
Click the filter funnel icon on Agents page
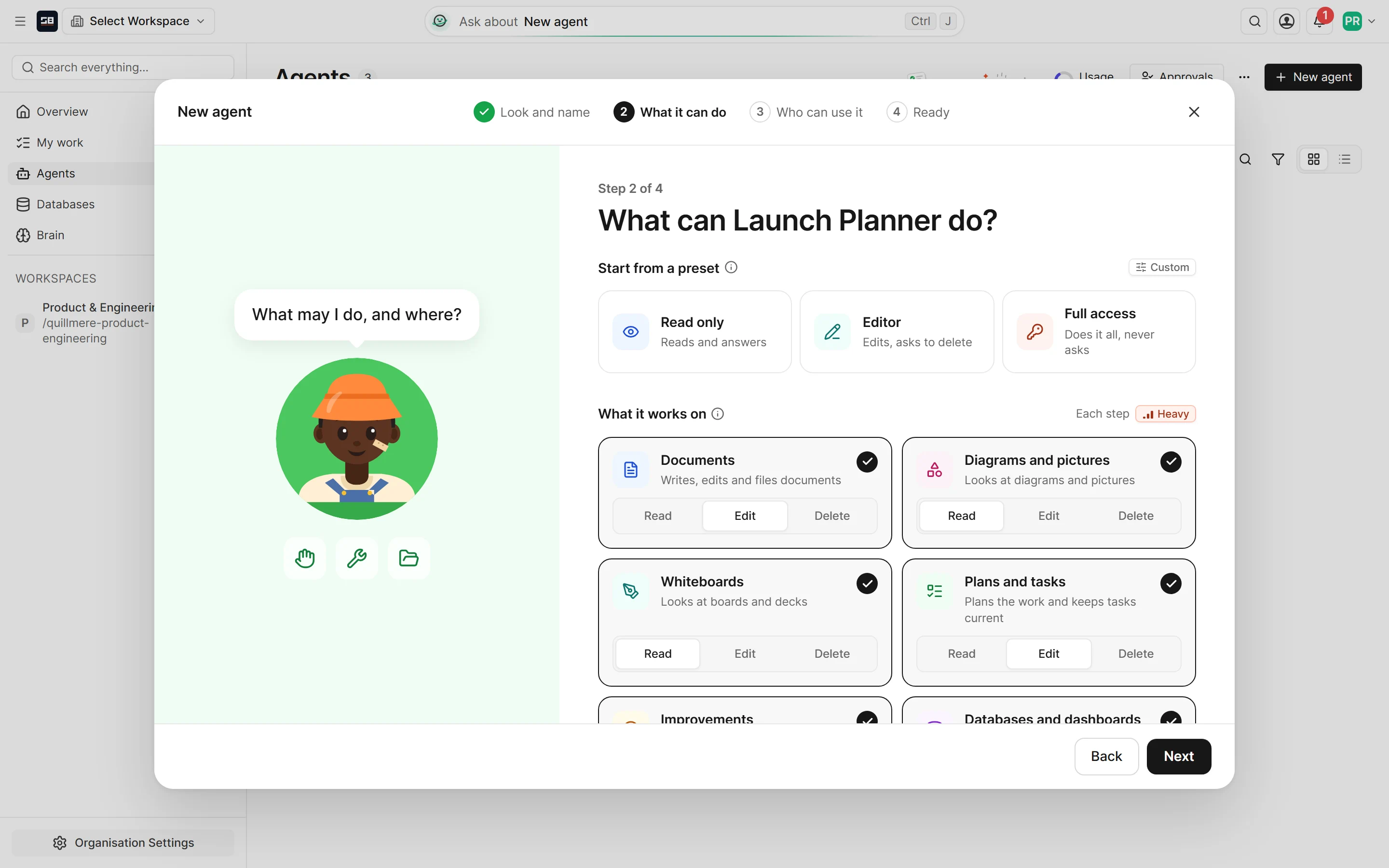tap(1278, 159)
